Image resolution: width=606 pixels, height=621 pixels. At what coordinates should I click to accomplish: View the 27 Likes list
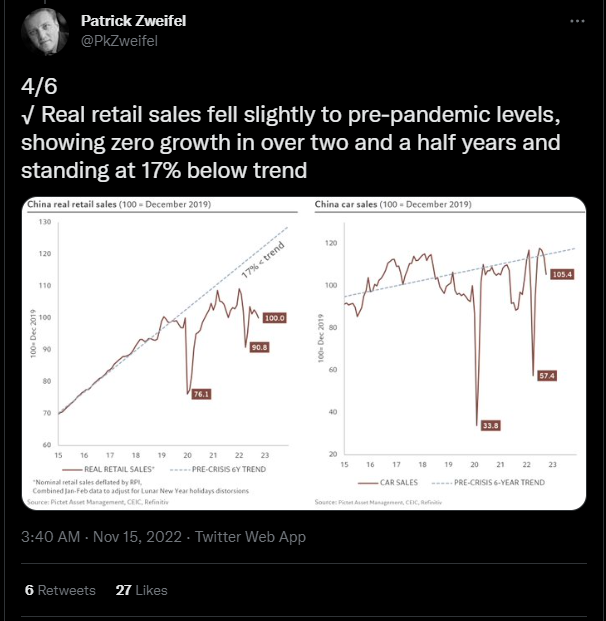pyautogui.click(x=141, y=590)
